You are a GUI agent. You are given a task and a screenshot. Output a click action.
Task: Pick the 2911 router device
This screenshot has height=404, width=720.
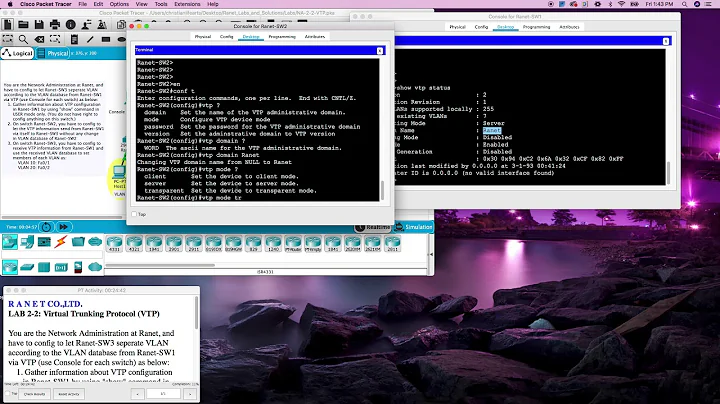[193, 243]
